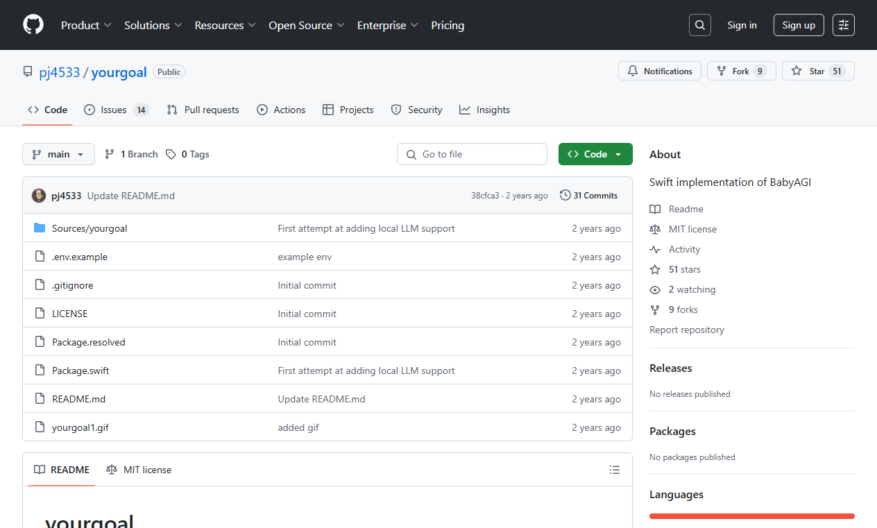877x528 pixels.
Task: Open the Report repository link
Action: (686, 330)
